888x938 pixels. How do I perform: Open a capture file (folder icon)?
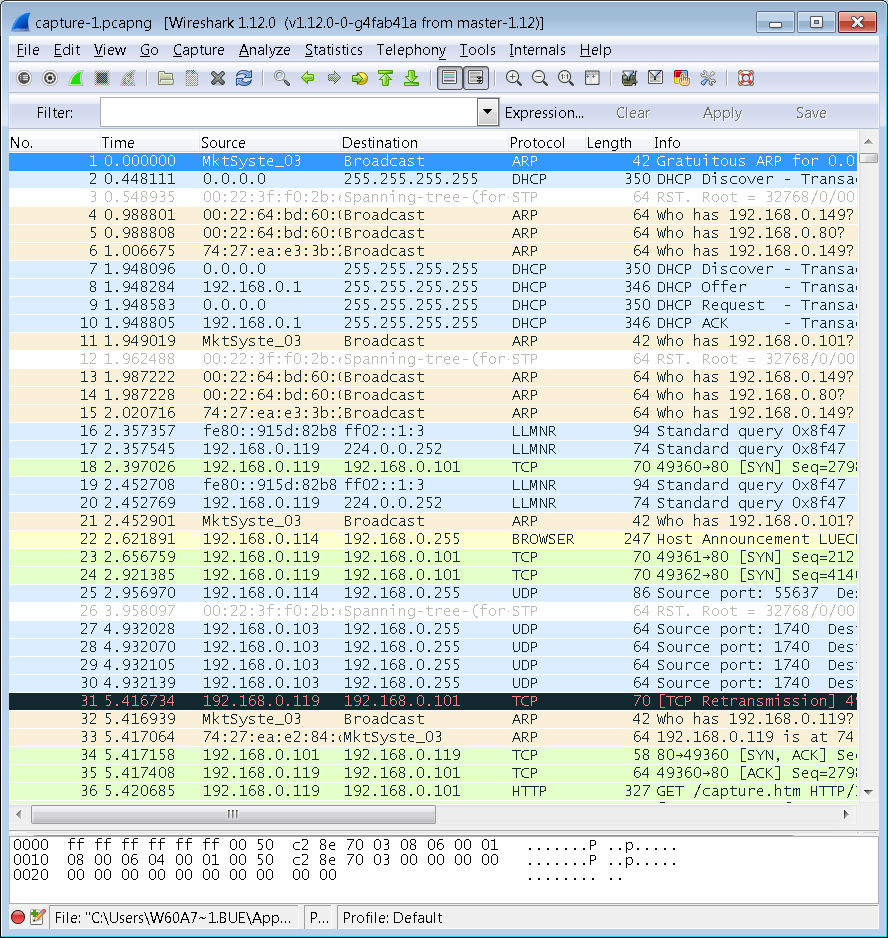tap(166, 78)
